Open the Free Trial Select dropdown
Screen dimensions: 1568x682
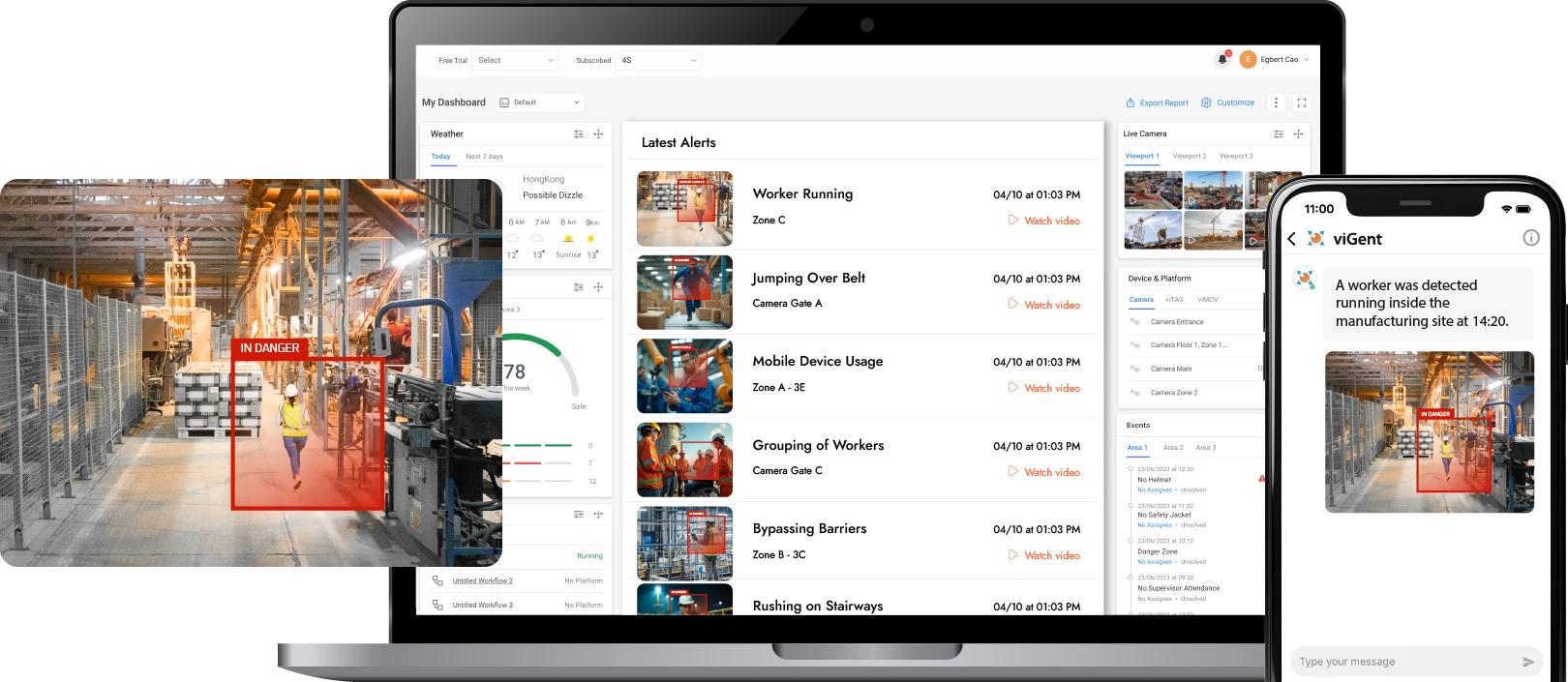(x=516, y=60)
